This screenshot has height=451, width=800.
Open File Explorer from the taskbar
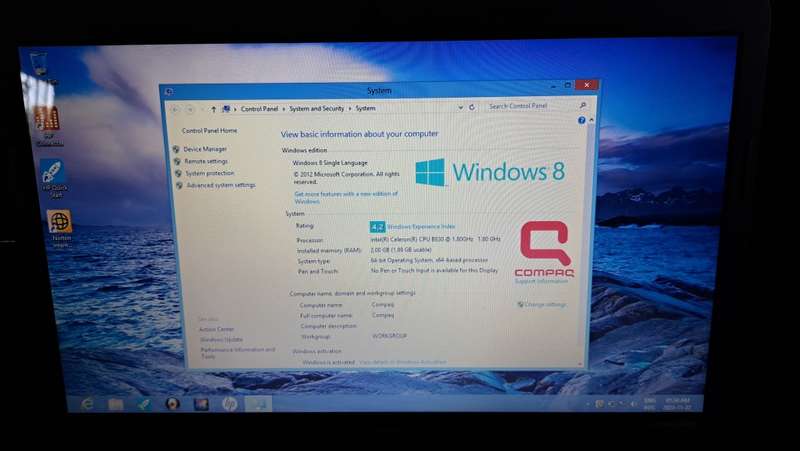tap(116, 404)
